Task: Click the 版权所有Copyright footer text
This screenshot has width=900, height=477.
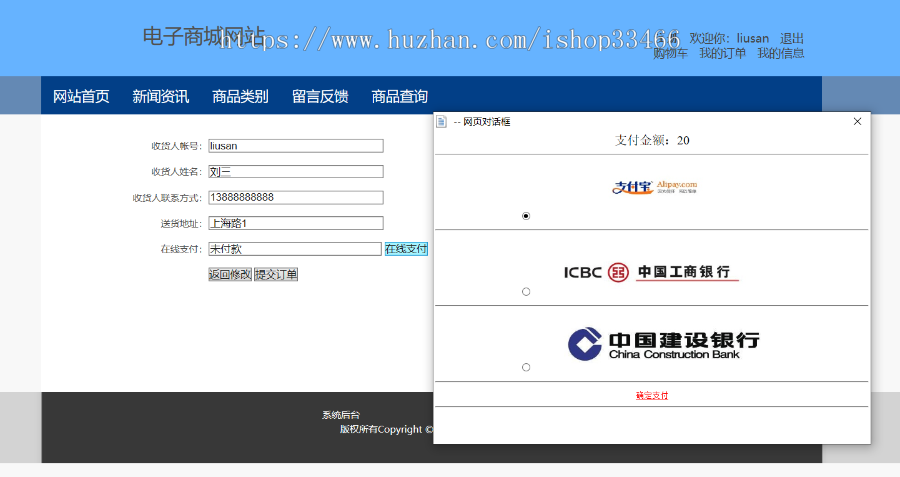Action: 386,429
